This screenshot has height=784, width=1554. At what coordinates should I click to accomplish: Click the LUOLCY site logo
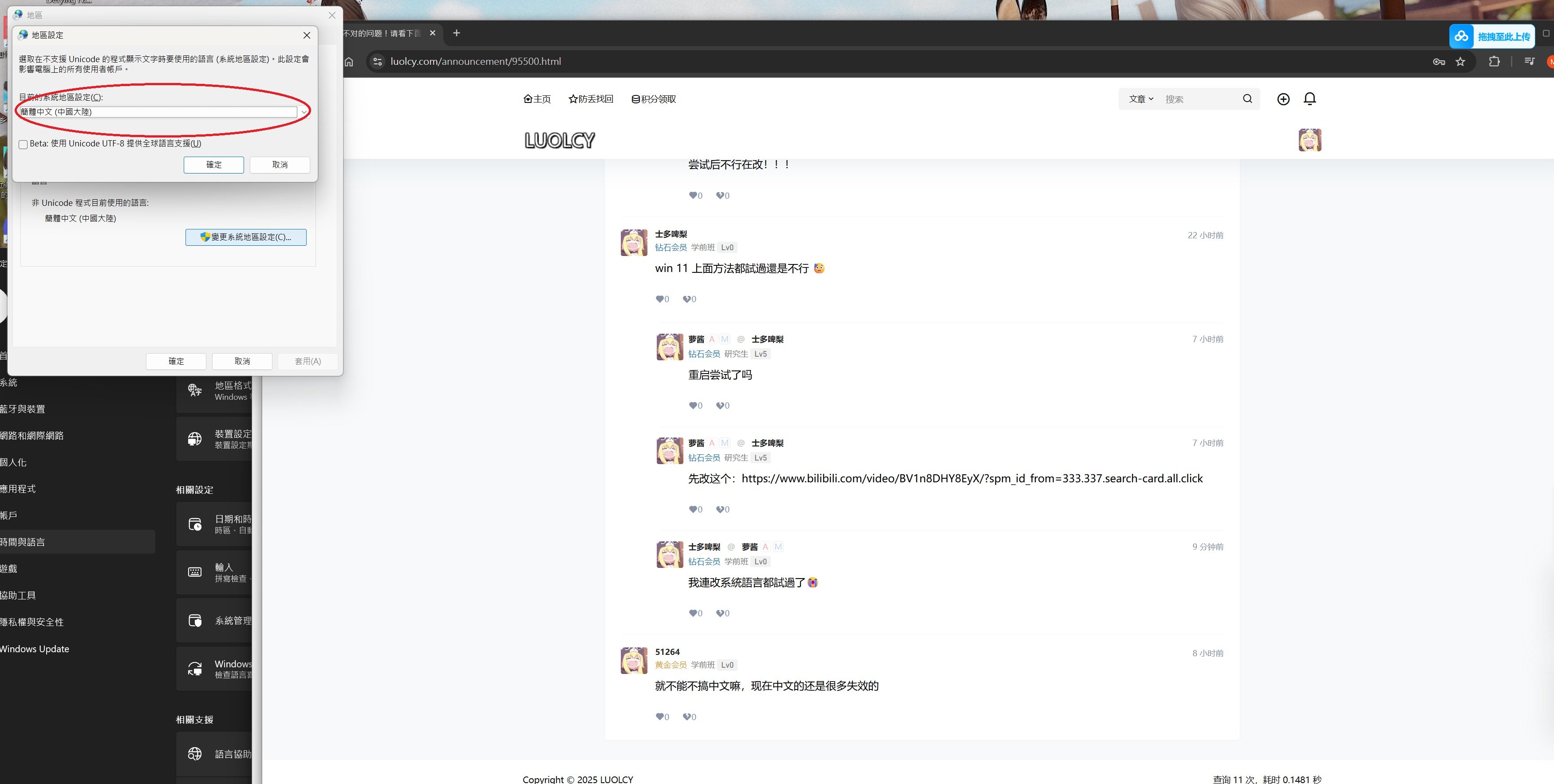(559, 141)
